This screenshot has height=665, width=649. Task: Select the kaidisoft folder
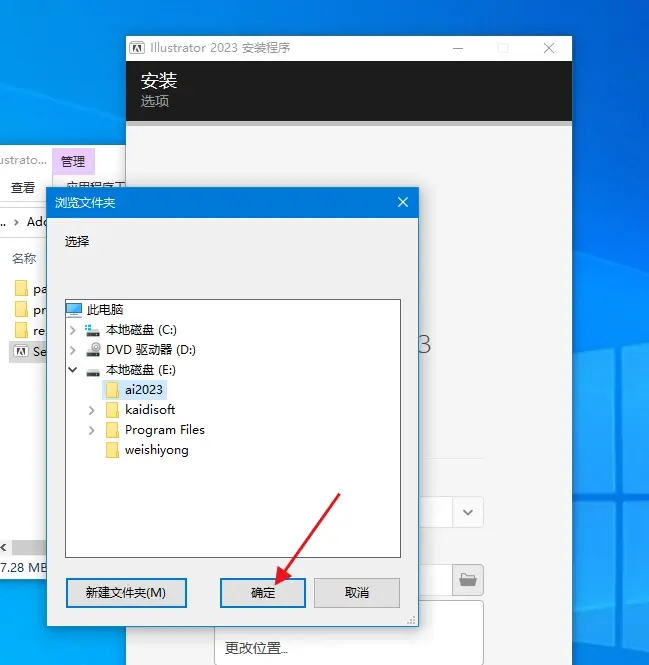tap(150, 410)
